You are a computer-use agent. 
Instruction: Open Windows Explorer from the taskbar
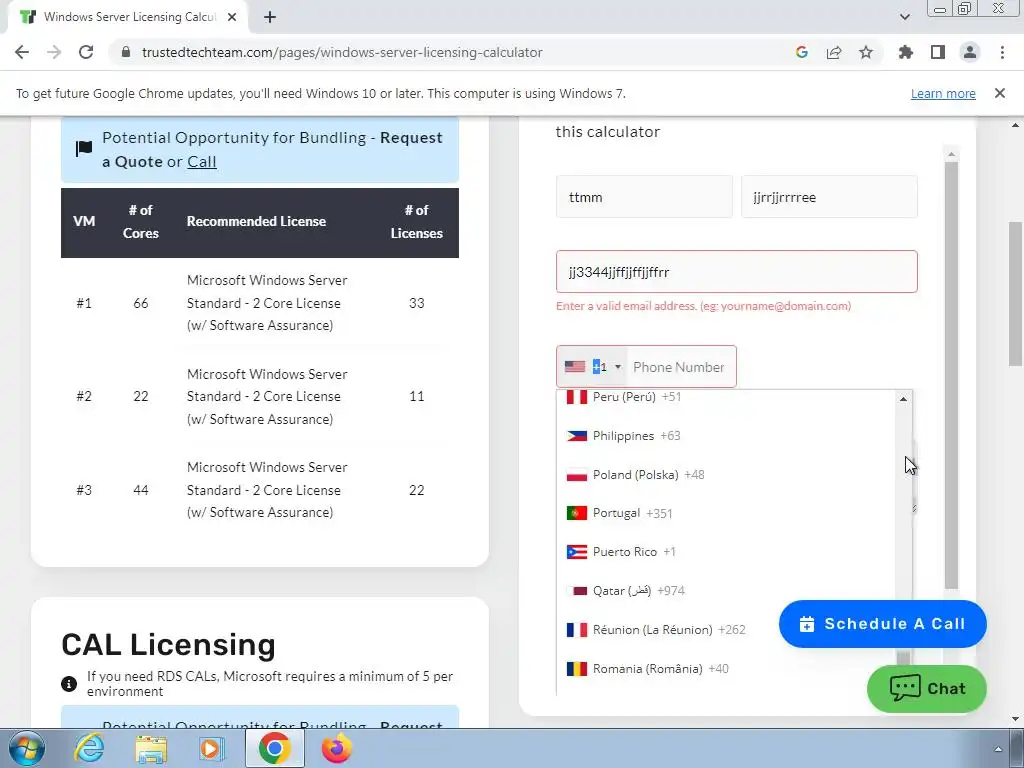coord(151,748)
